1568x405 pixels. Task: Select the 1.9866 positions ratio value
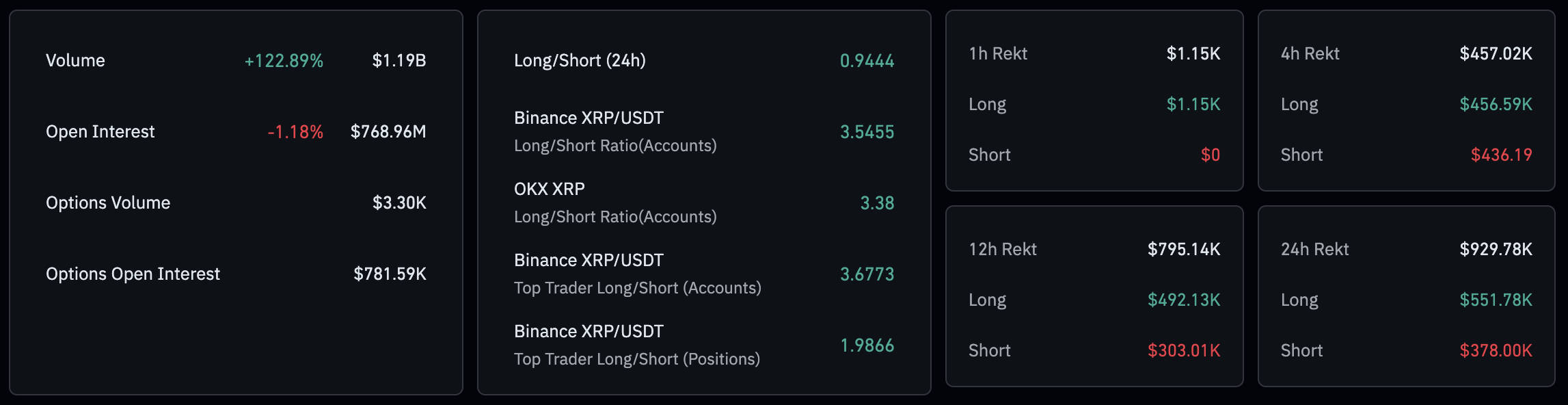point(867,345)
